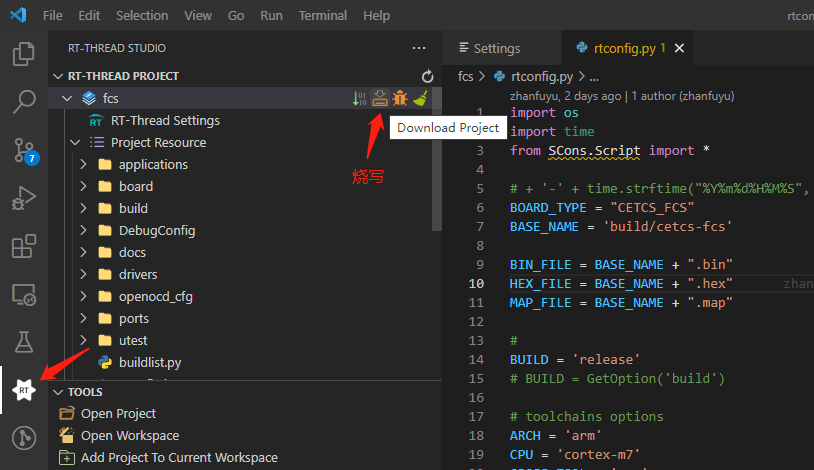The image size is (814, 470).
Task: Open the Go menu
Action: pyautogui.click(x=236, y=16)
